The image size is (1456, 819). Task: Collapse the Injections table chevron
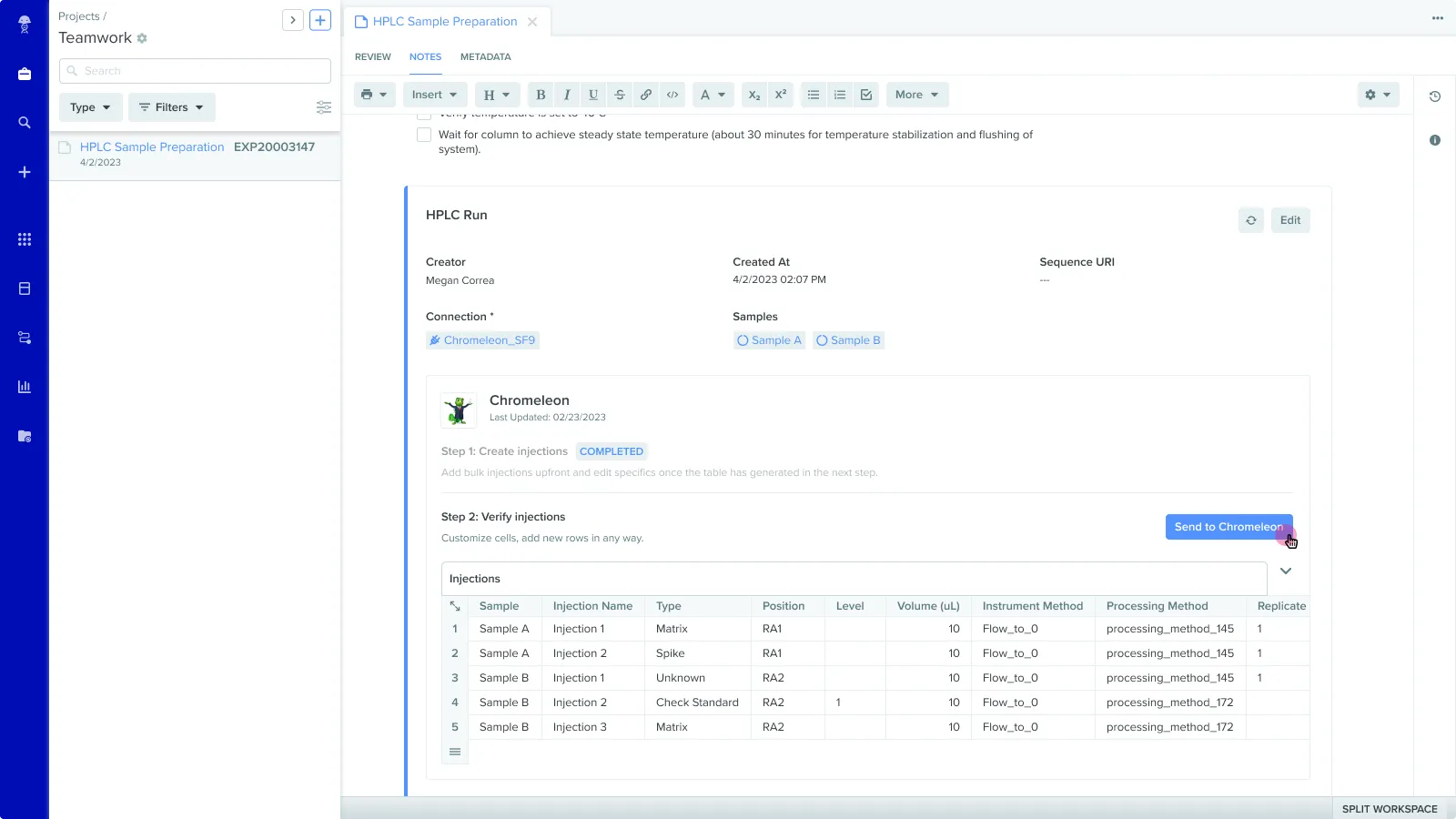[x=1286, y=571]
